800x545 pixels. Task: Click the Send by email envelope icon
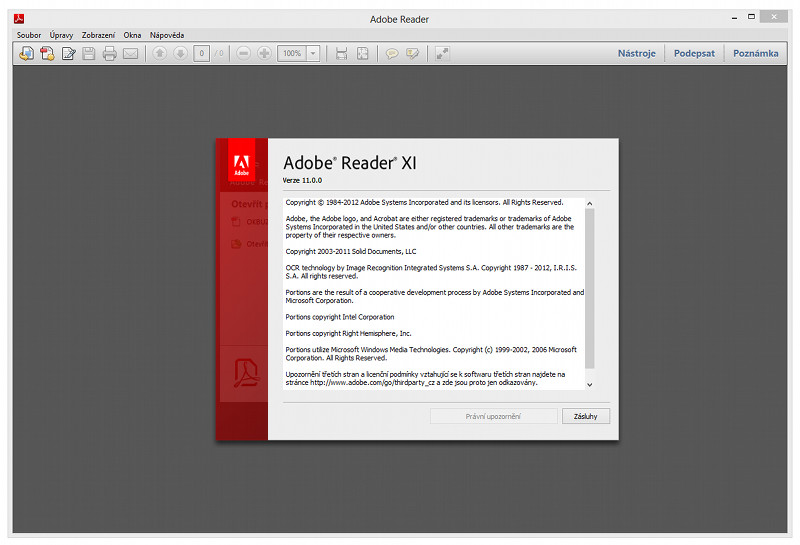click(x=131, y=53)
